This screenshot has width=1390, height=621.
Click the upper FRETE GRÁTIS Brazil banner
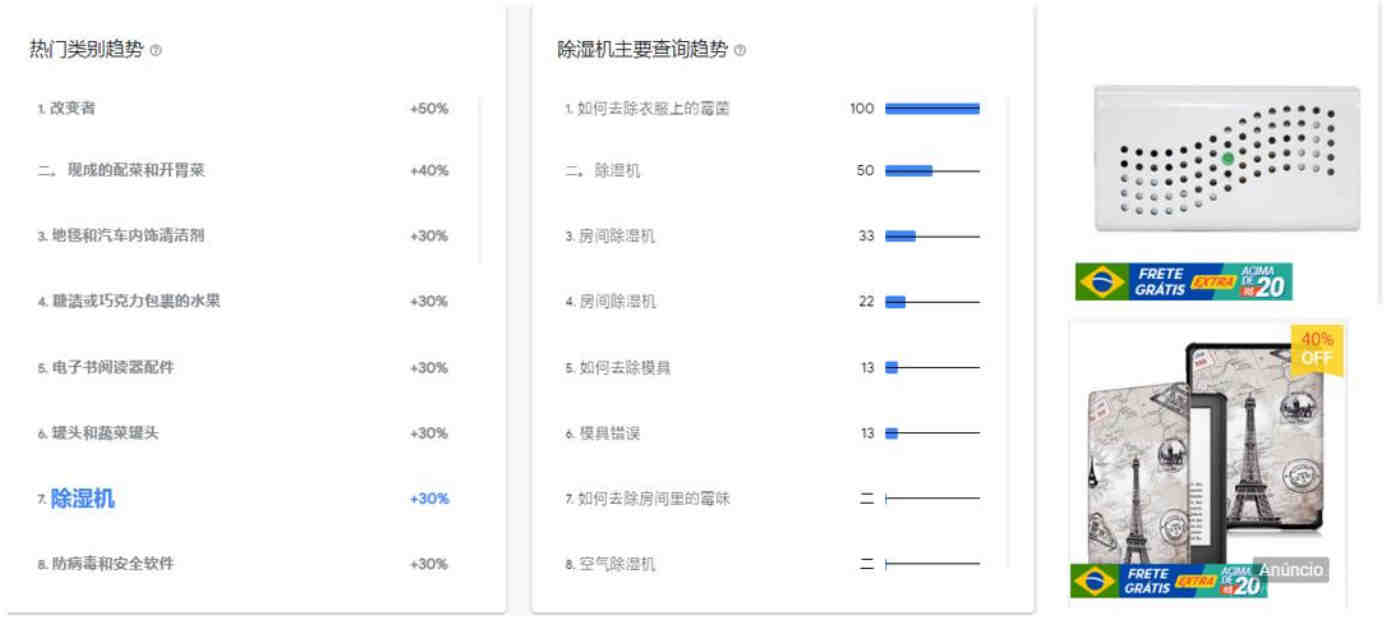pyautogui.click(x=1184, y=282)
